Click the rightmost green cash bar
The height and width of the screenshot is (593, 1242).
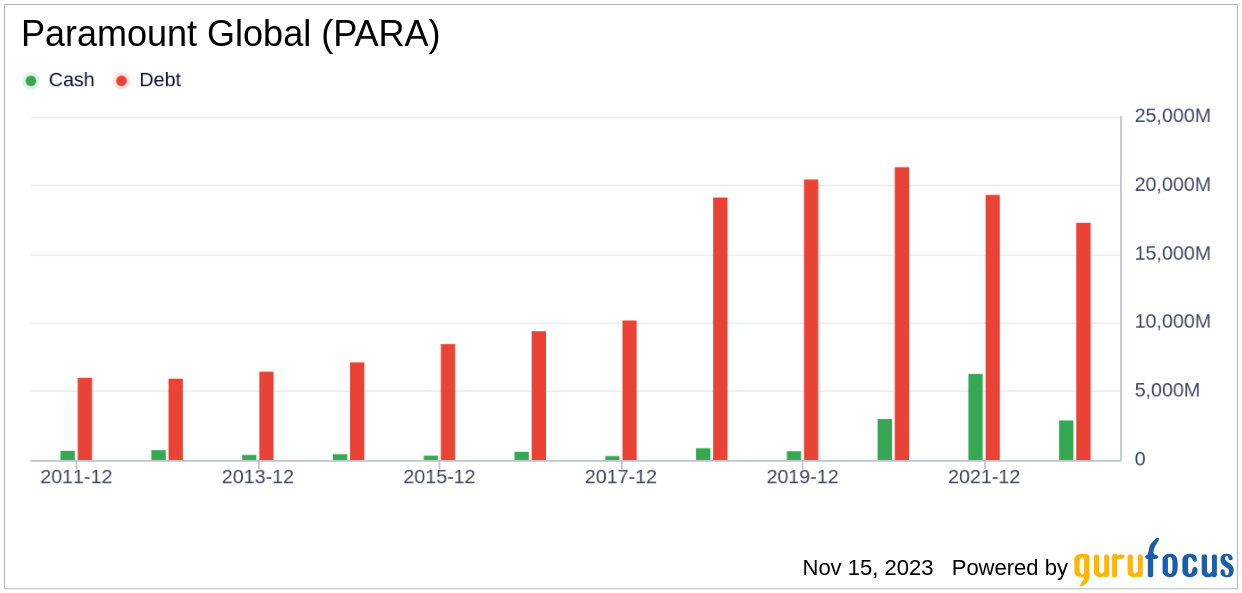click(x=1066, y=440)
